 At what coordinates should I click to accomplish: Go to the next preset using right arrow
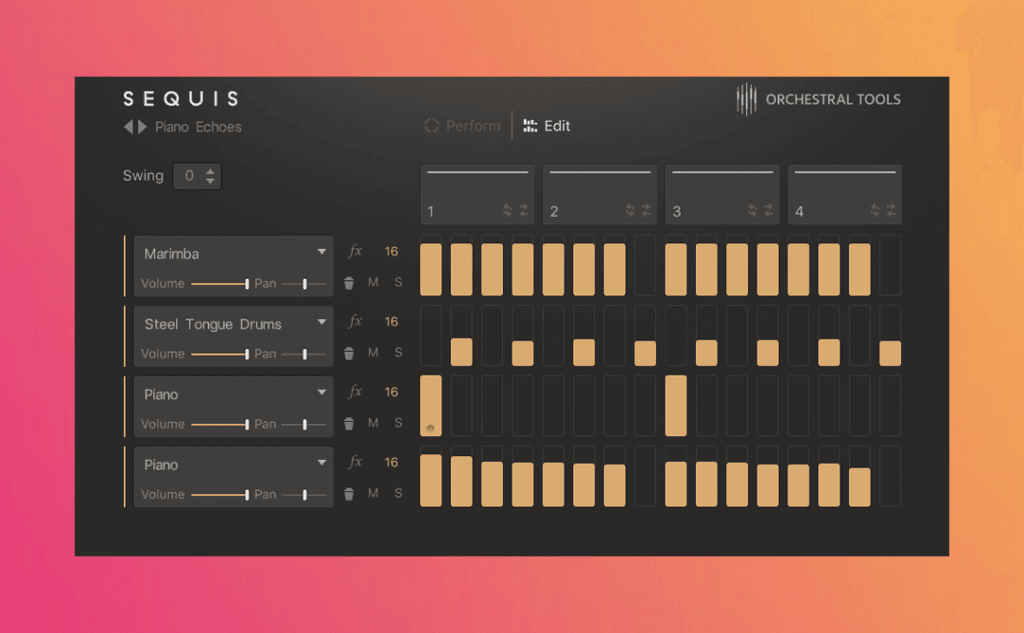[143, 127]
